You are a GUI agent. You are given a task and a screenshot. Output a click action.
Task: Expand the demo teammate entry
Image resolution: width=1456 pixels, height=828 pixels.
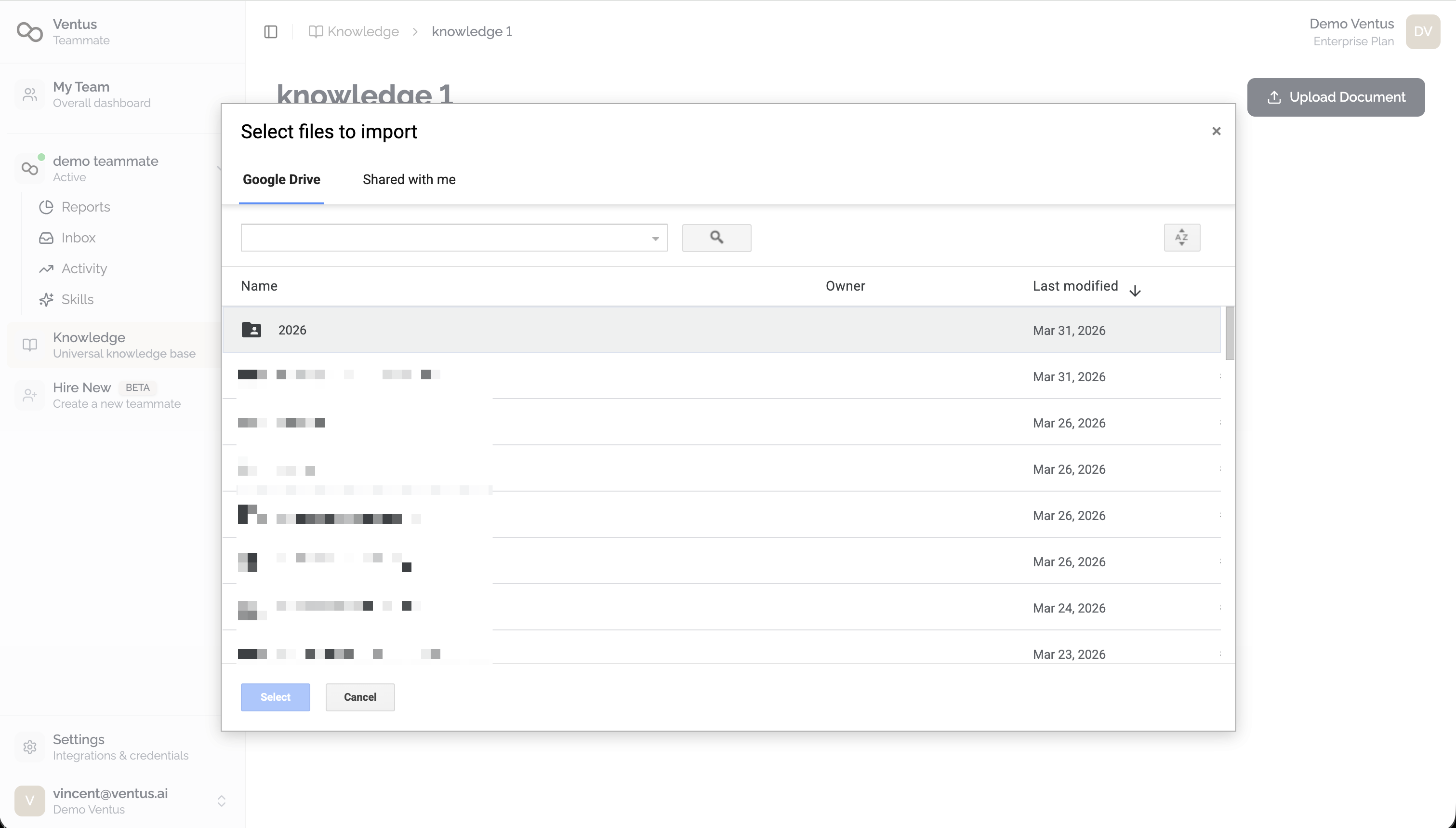[x=221, y=168]
